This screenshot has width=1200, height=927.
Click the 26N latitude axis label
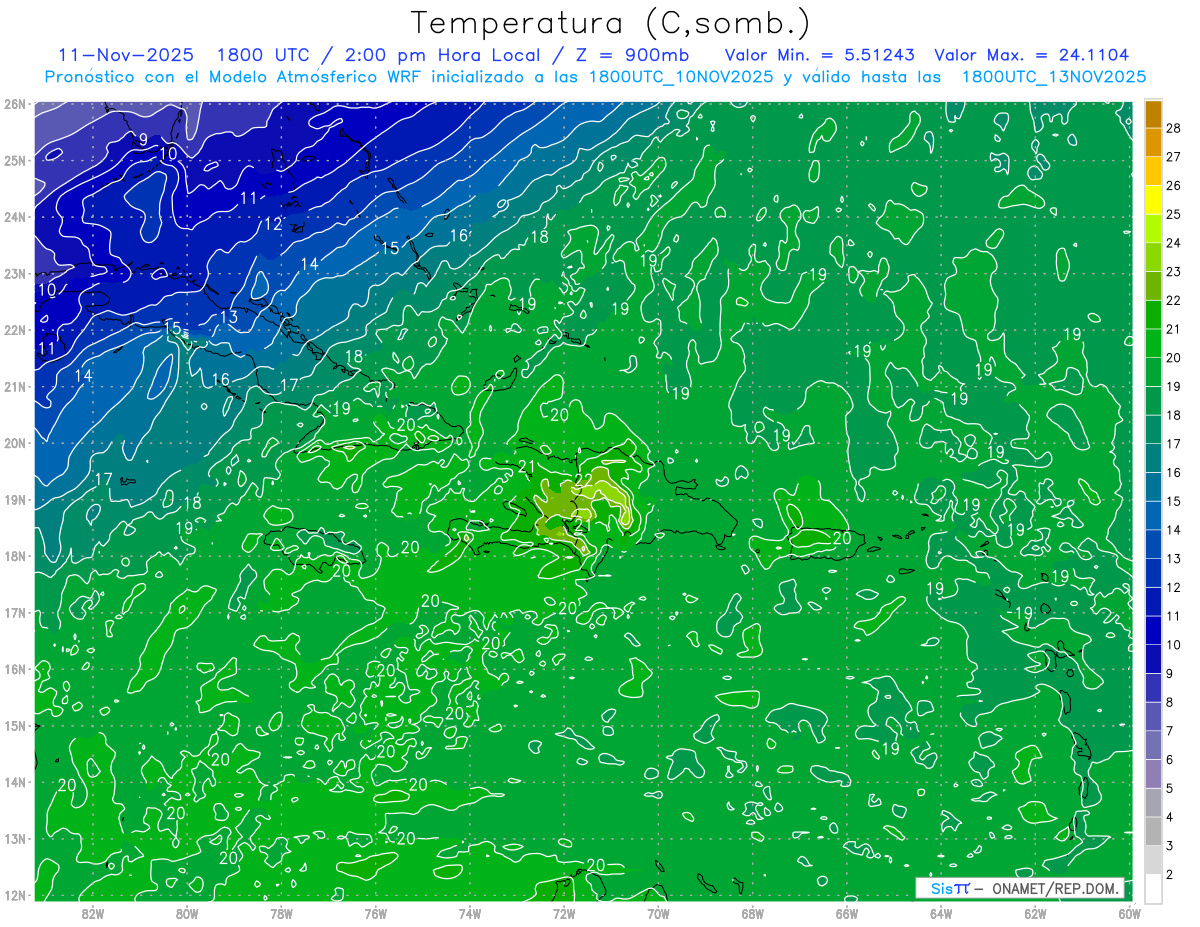[x=15, y=104]
